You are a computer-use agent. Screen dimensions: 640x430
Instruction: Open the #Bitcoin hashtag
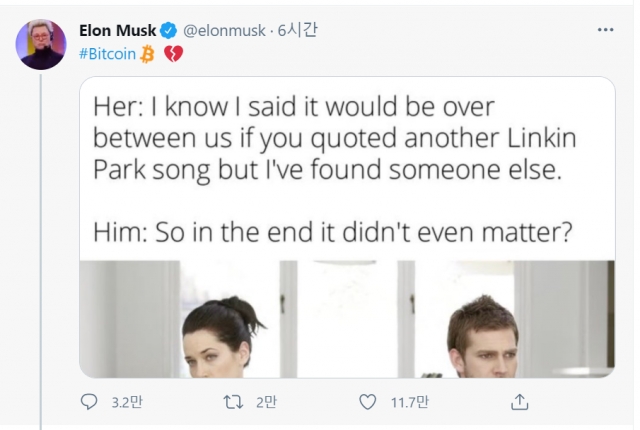point(107,54)
